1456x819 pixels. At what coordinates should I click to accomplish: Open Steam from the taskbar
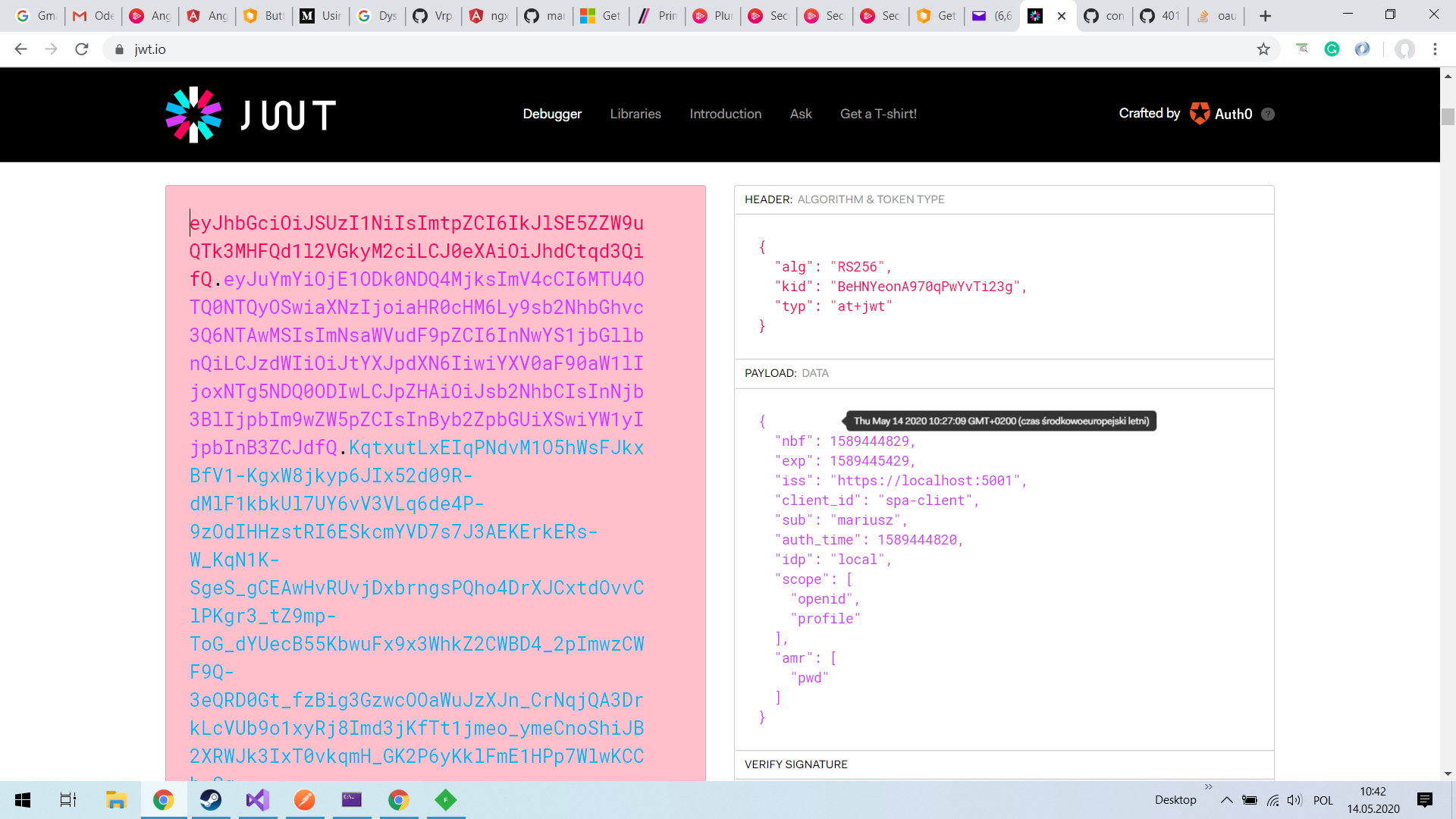(211, 799)
